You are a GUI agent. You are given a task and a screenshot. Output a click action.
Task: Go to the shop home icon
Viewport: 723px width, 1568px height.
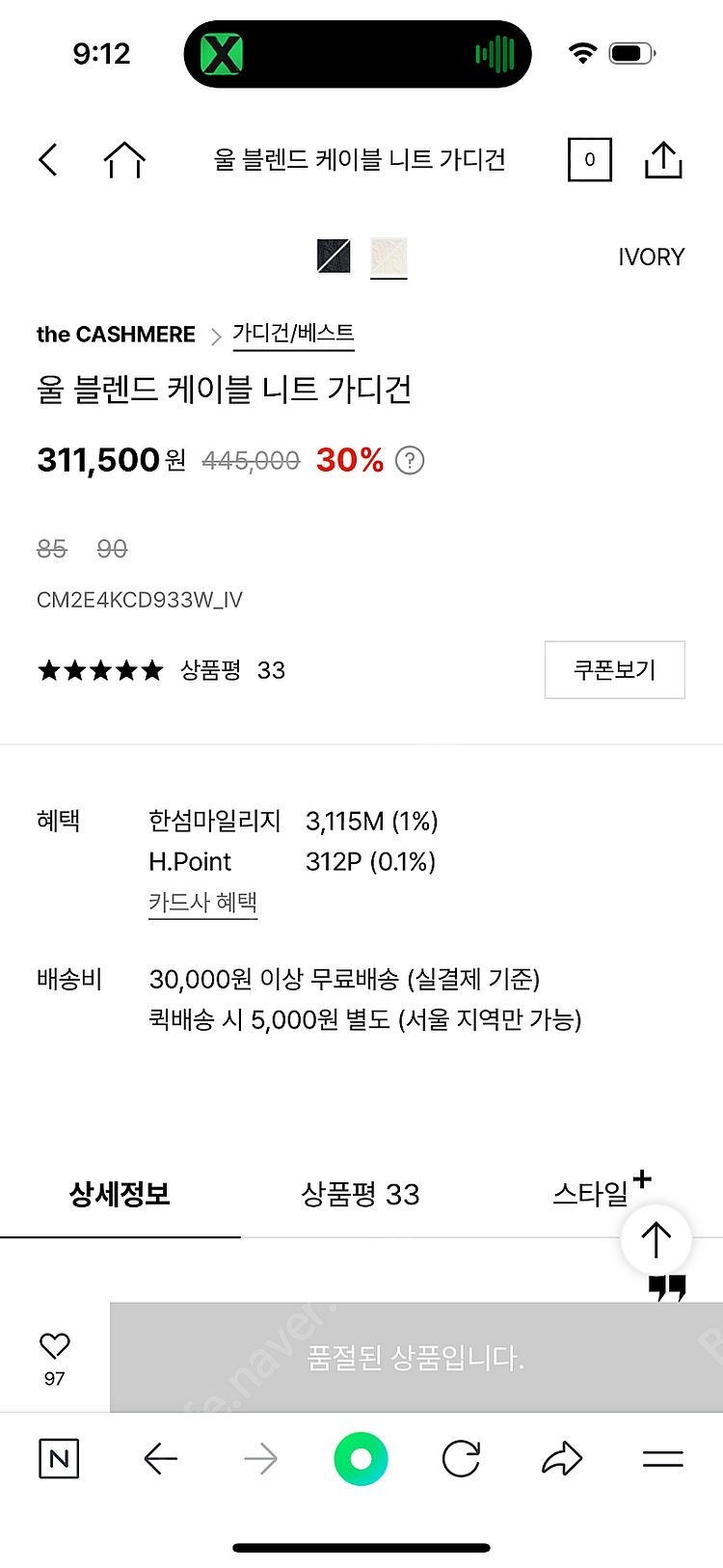(x=124, y=160)
